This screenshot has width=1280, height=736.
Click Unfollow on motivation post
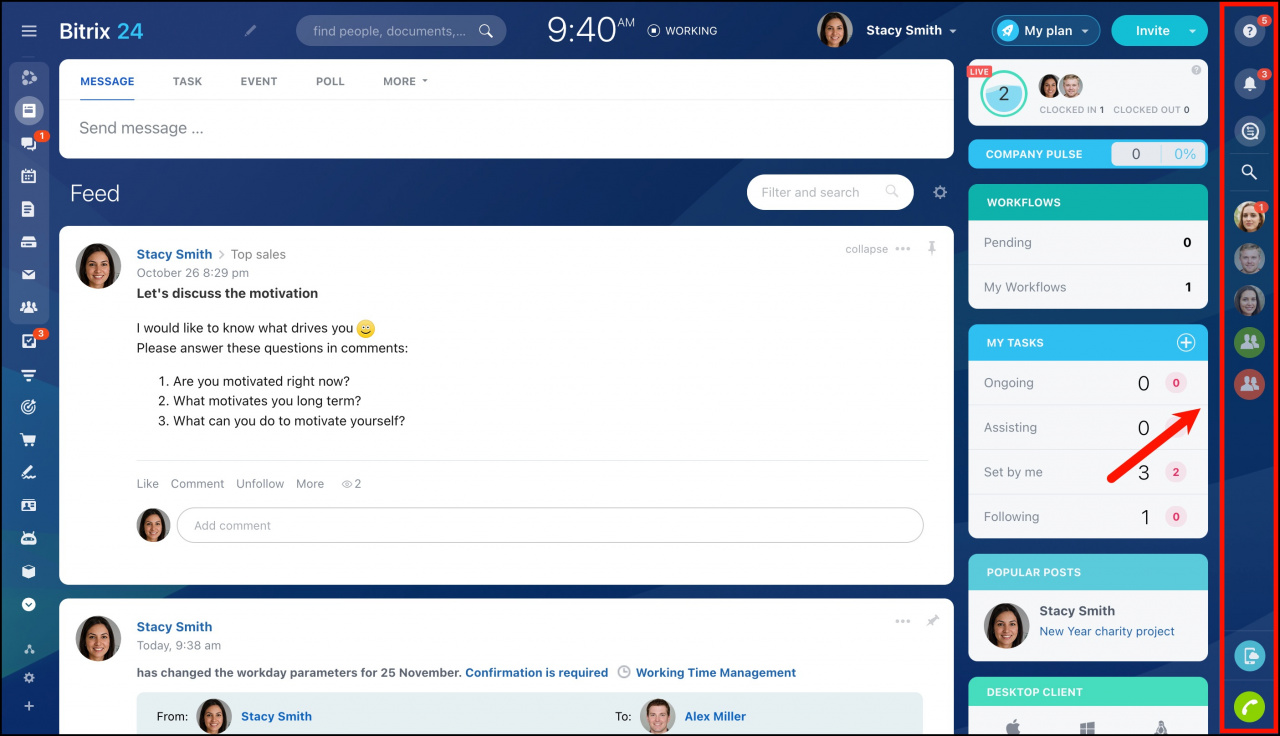260,484
